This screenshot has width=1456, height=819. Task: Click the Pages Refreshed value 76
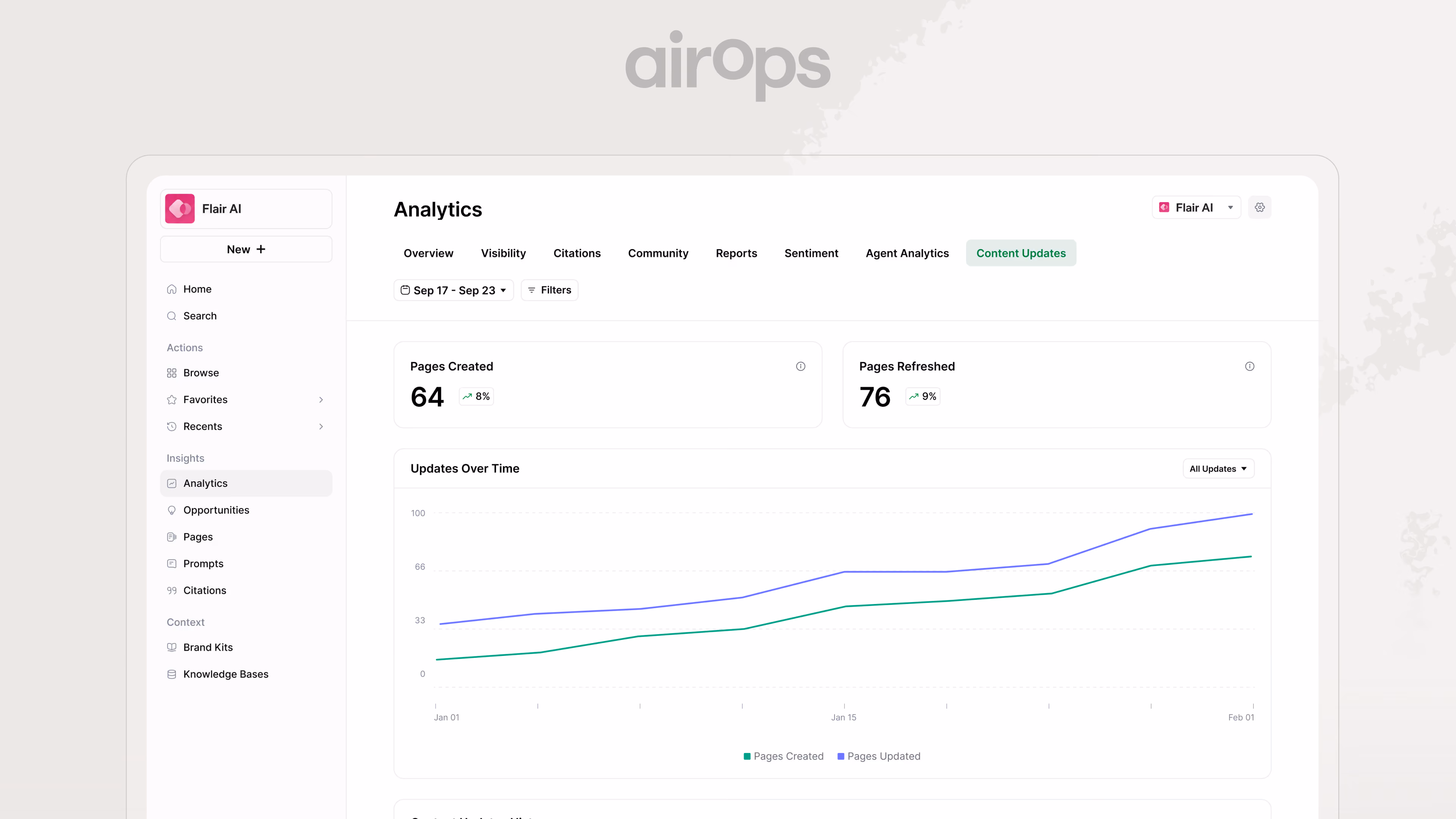[875, 397]
